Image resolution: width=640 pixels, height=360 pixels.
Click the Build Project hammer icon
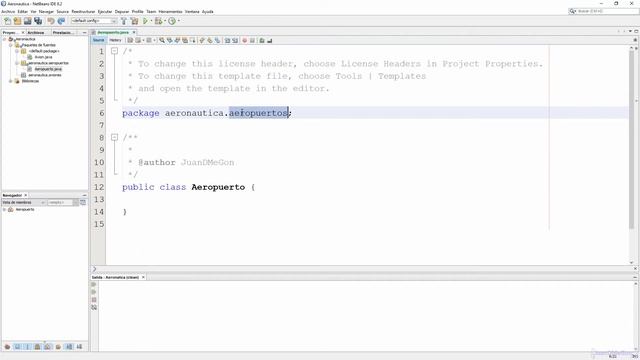pos(124,21)
